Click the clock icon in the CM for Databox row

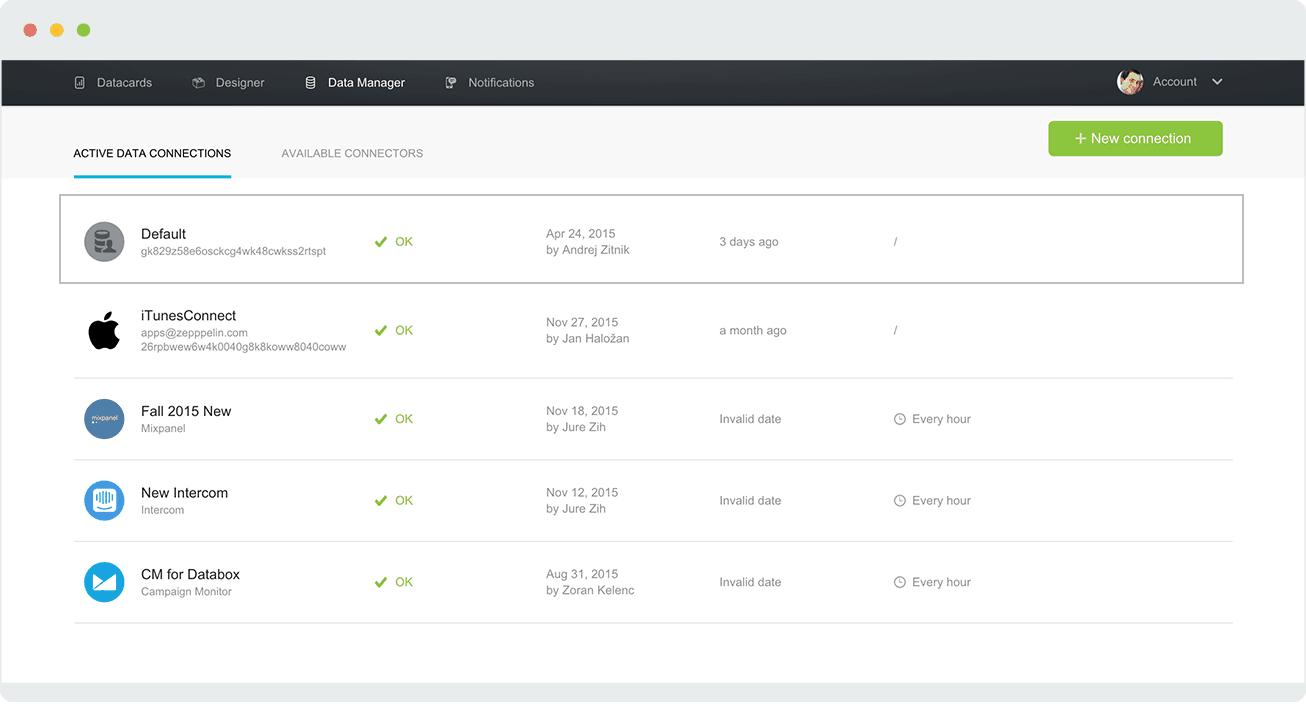tap(900, 582)
